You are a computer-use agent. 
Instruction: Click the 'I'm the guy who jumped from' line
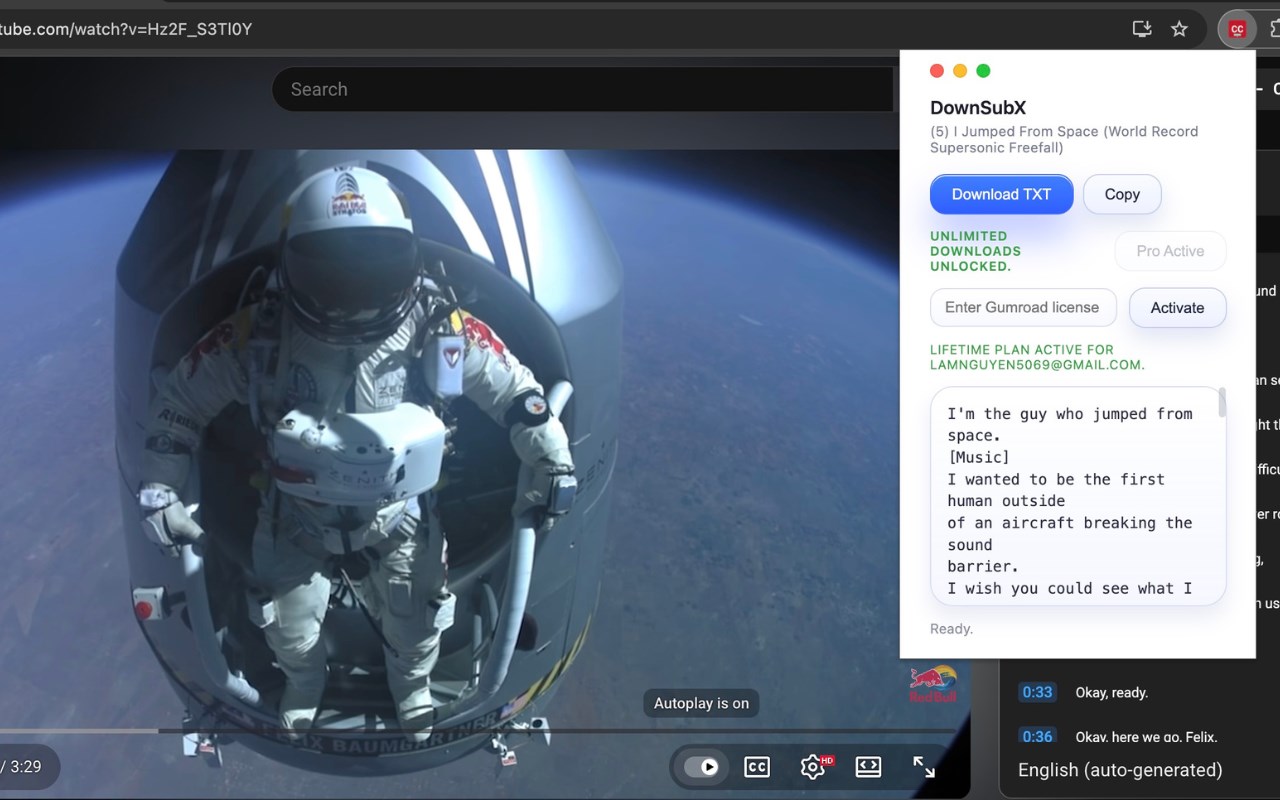pos(1070,414)
